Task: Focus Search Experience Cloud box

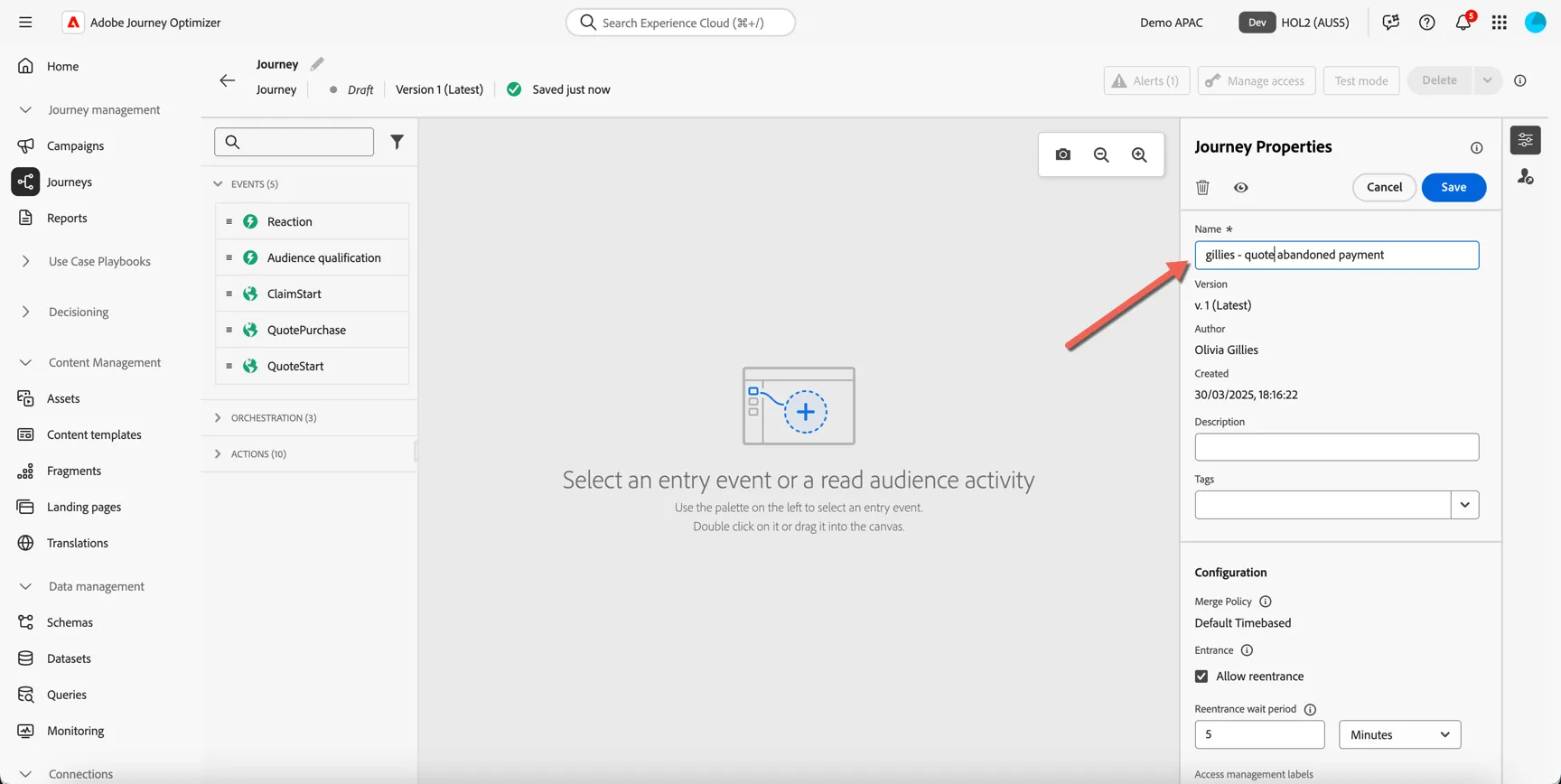Action: click(x=680, y=23)
